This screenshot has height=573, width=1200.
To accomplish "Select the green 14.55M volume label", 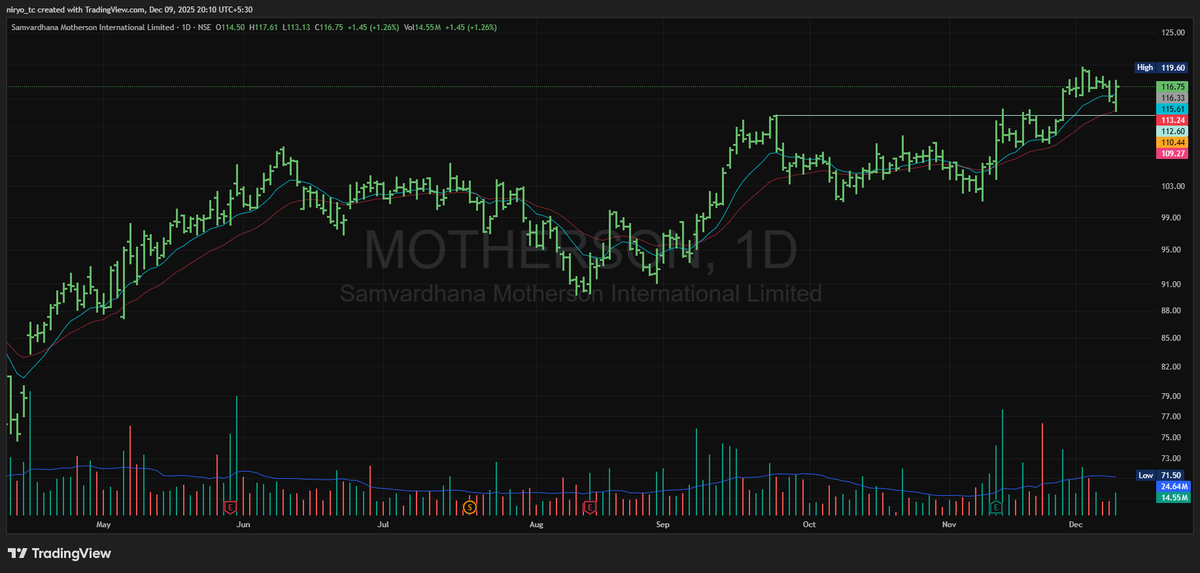I will pyautogui.click(x=1172, y=497).
